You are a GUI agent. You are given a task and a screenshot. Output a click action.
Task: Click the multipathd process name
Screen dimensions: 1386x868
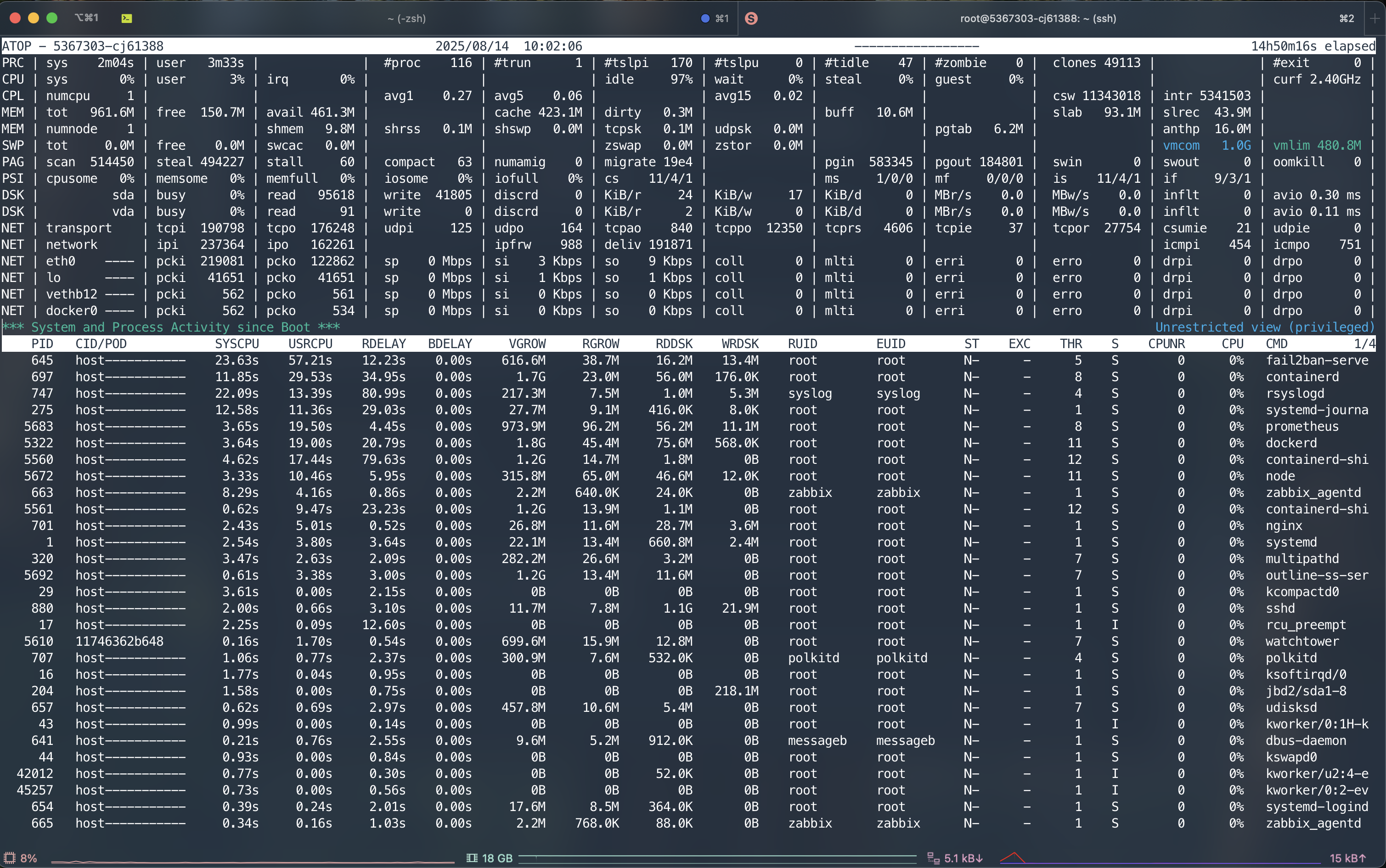[x=1302, y=558]
